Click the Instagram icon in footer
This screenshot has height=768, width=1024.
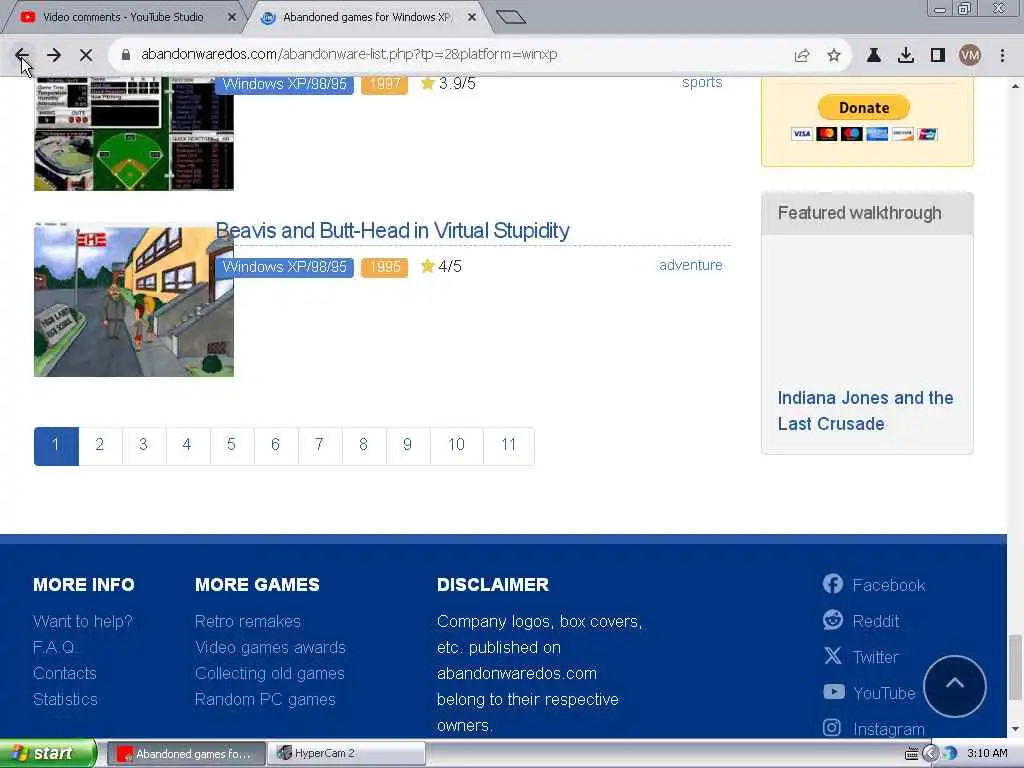point(832,727)
